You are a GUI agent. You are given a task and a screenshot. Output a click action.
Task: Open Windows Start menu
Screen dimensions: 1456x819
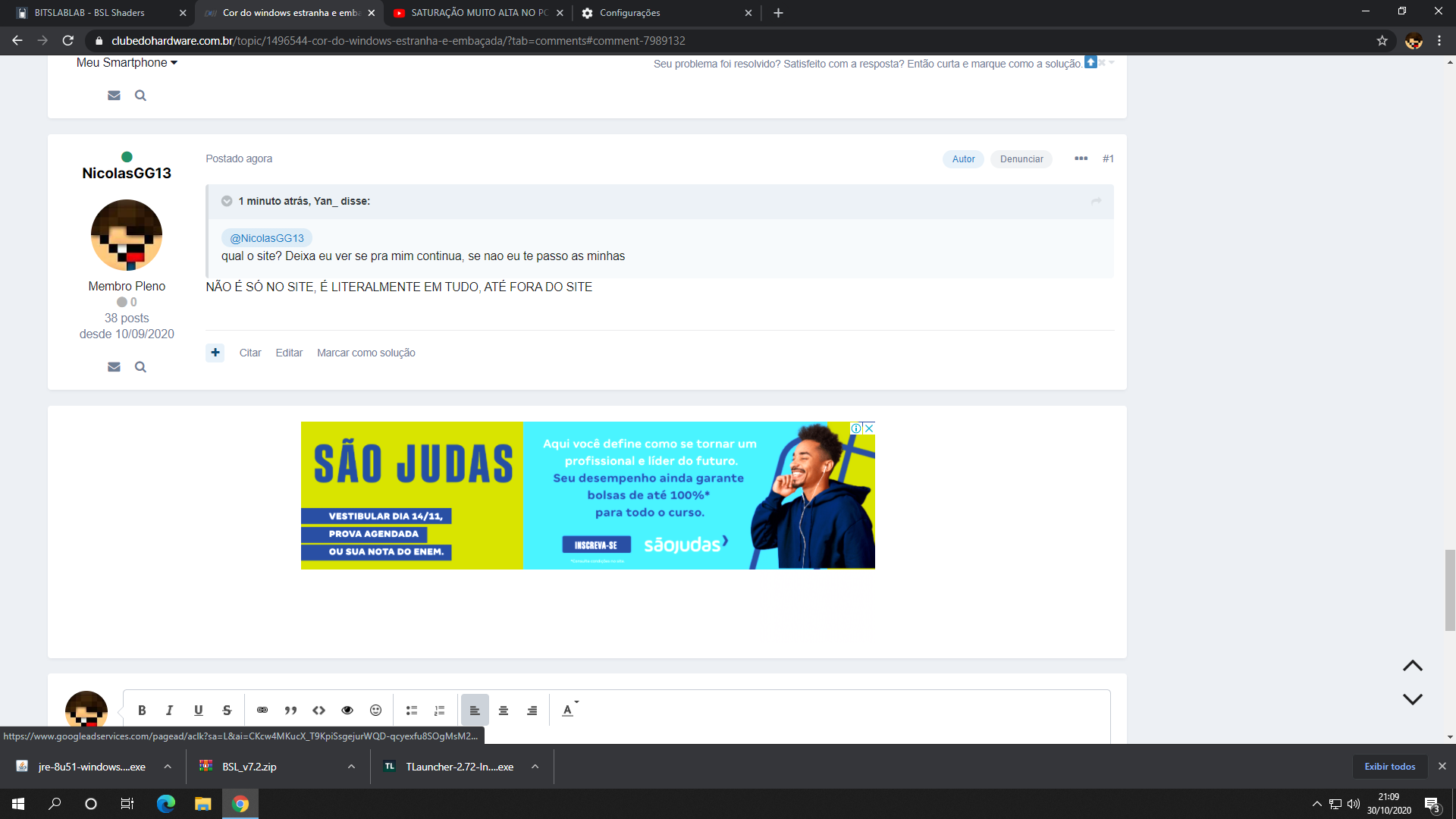[18, 804]
